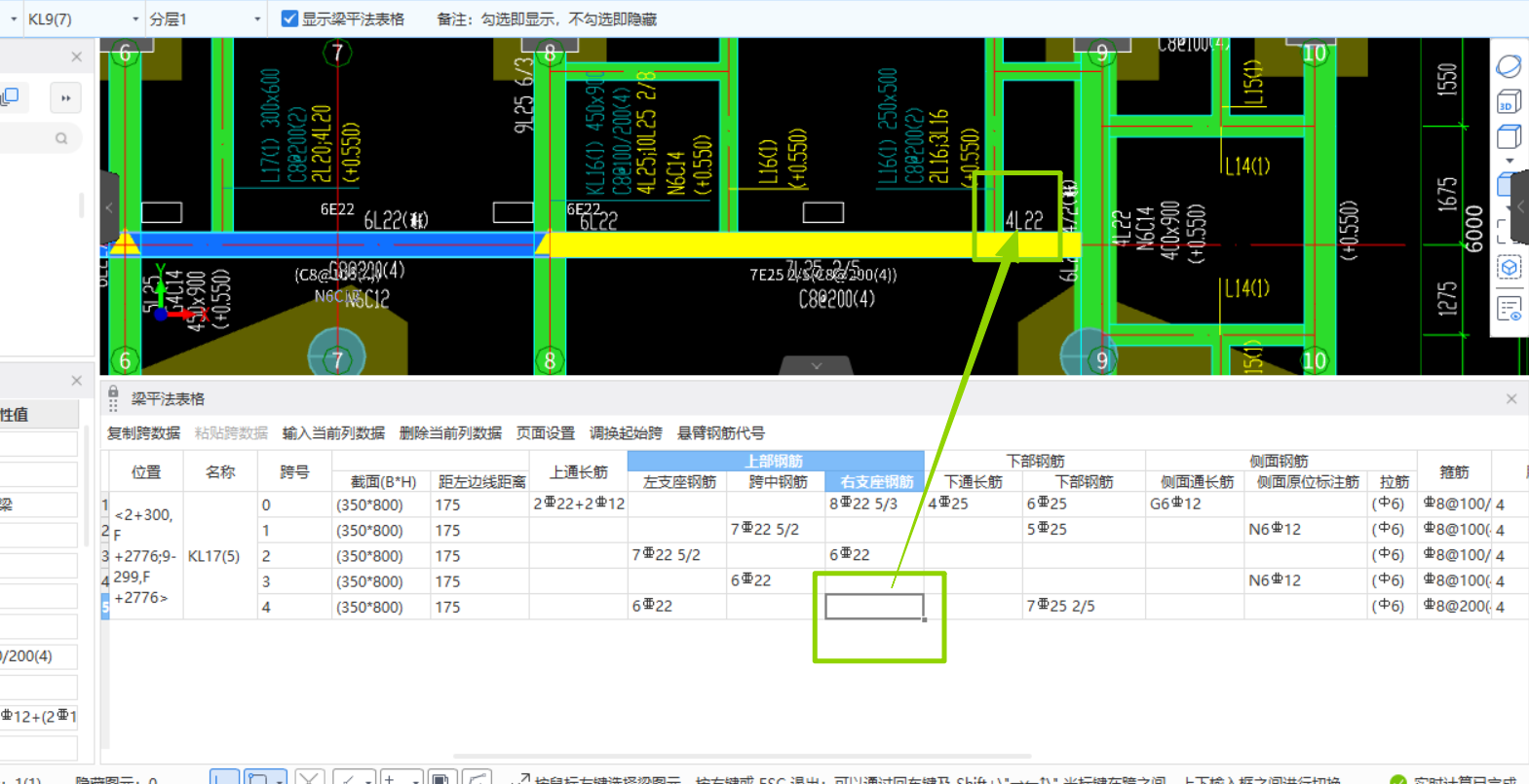1529x784 pixels.
Task: Select cell 8⌀22 5/3 in span 0
Action: 875,504
